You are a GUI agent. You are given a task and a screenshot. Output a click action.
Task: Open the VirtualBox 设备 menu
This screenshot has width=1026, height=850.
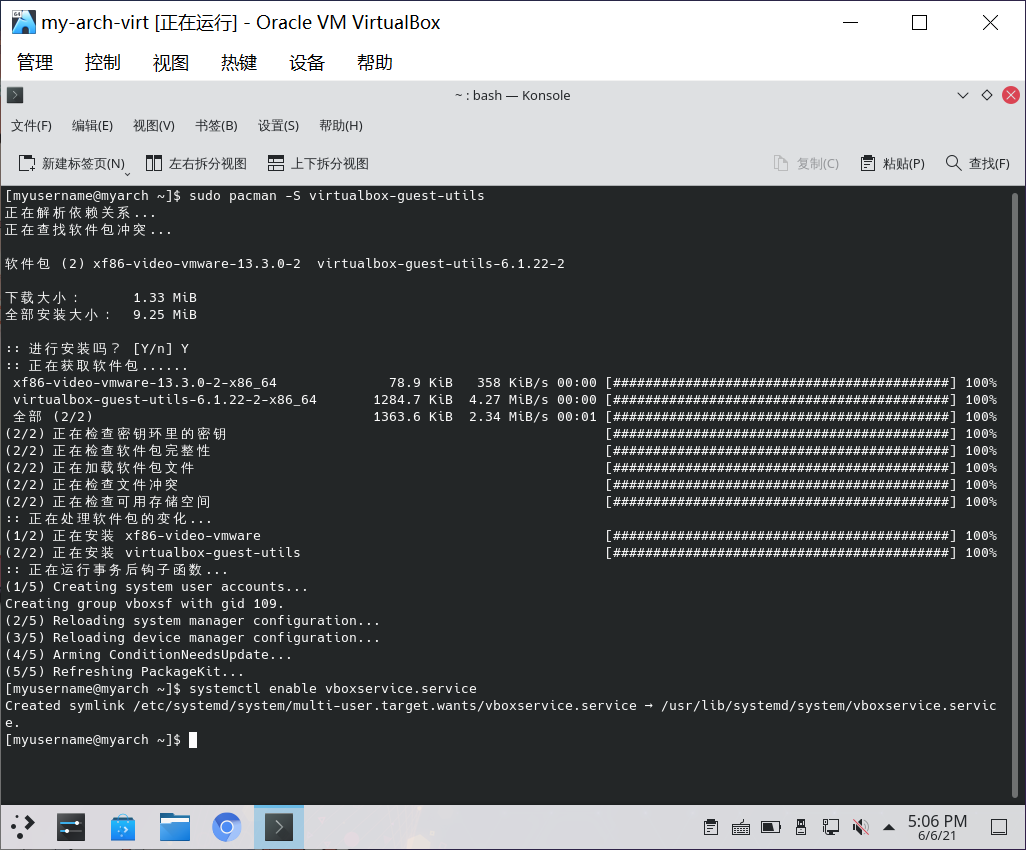point(307,62)
